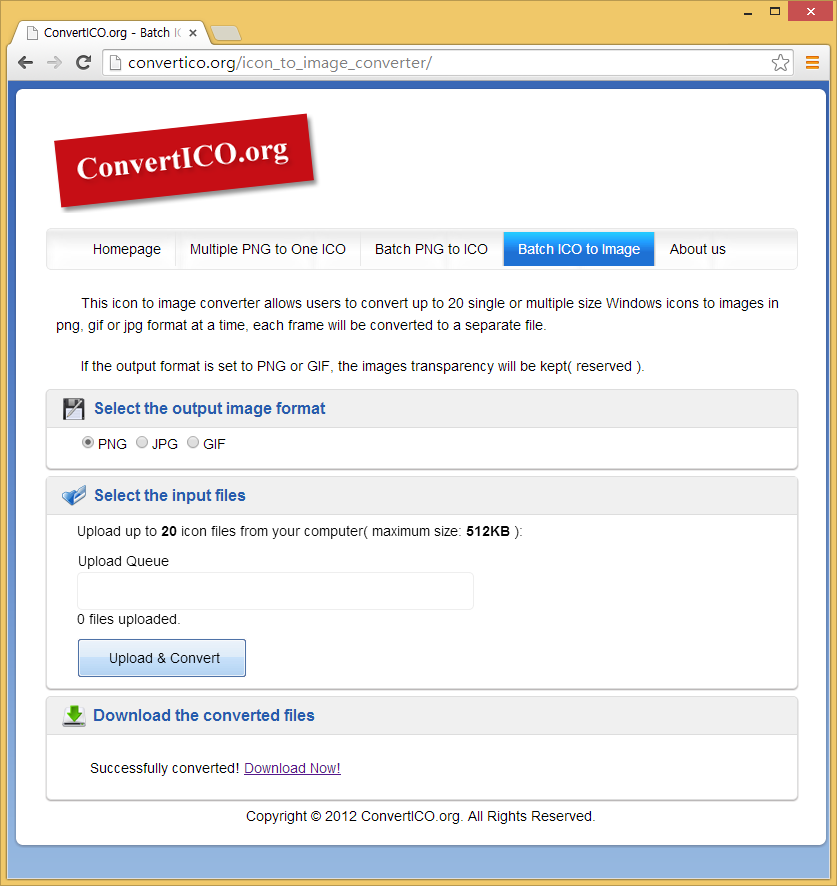
Task: Click the copyright 2012 footer text
Action: [420, 816]
